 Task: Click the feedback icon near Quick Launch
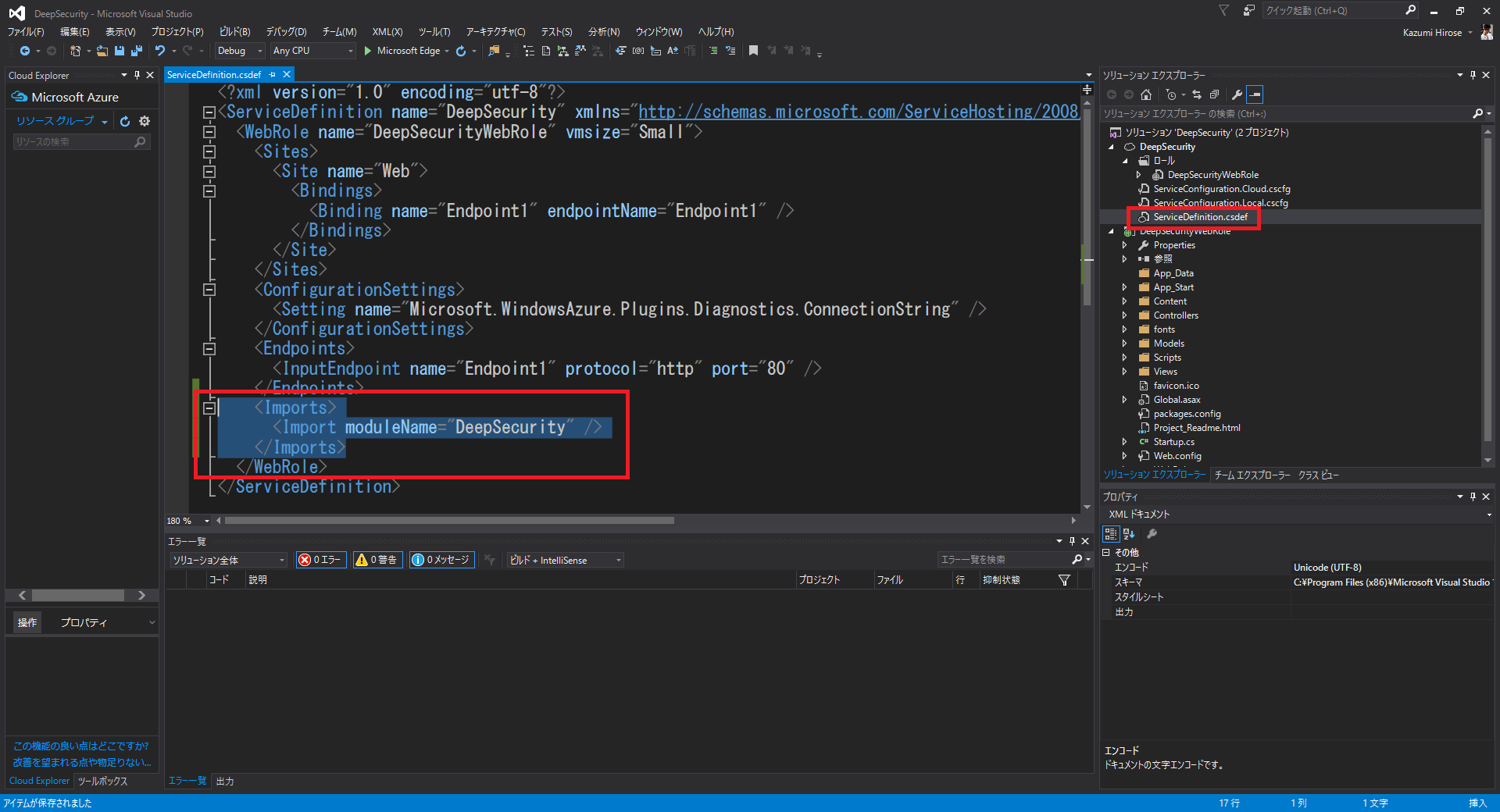pos(1248,10)
